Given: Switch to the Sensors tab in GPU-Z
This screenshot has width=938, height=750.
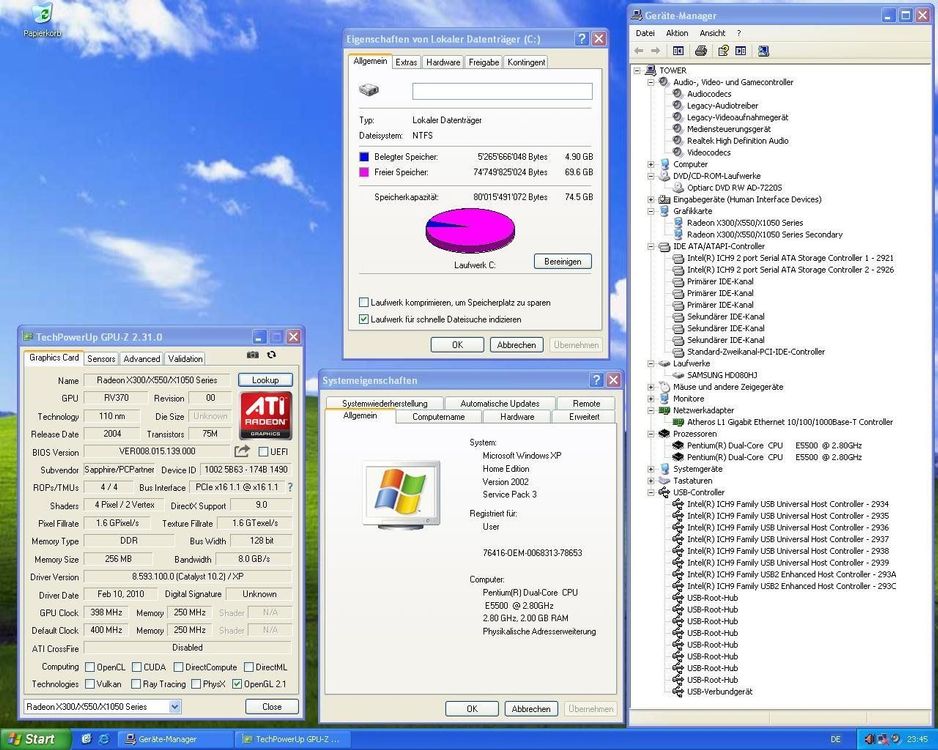Looking at the screenshot, I should coord(100,358).
